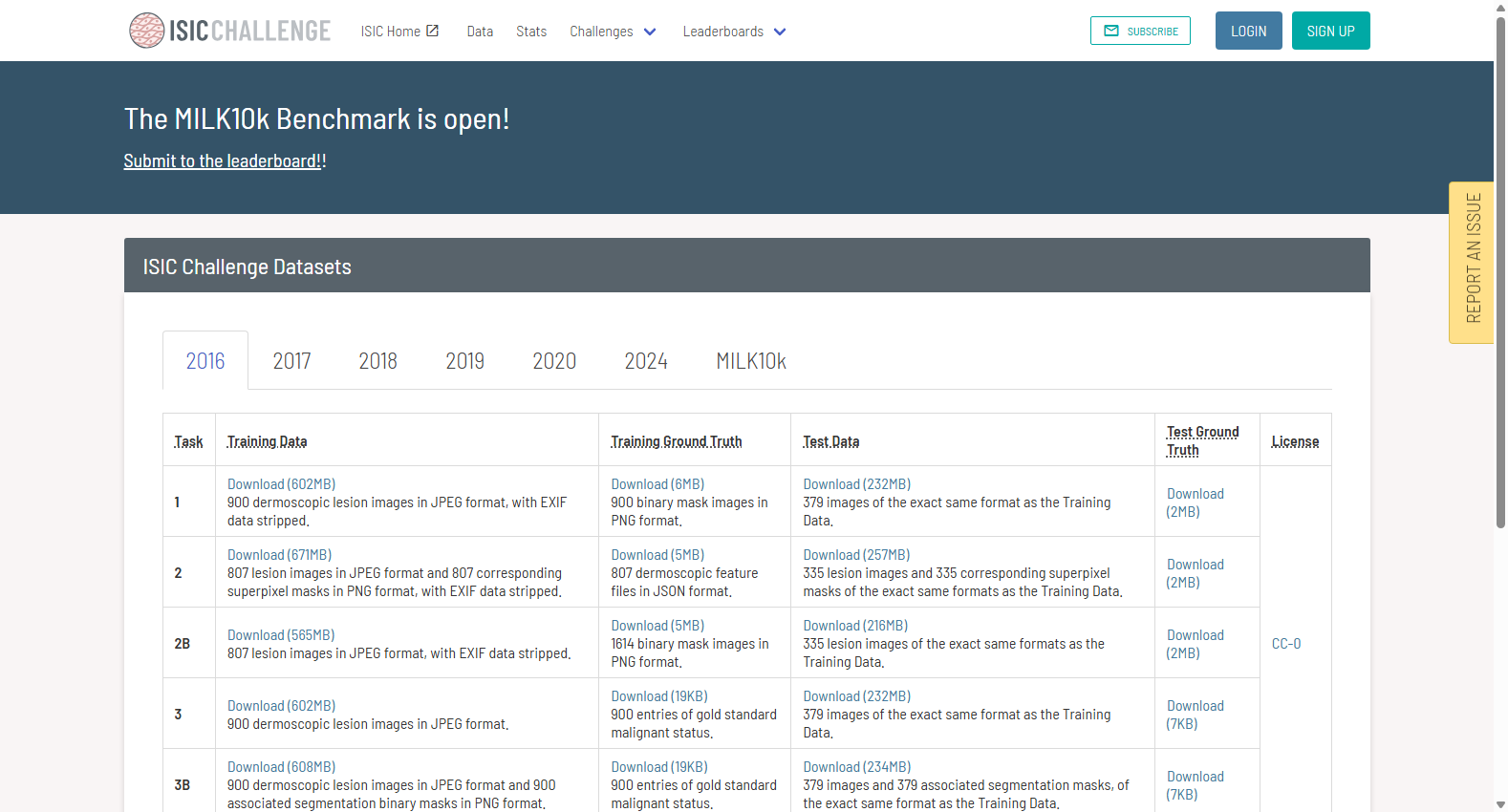1508x812 pixels.
Task: Download Task 2 test data (257MB)
Action: (x=856, y=555)
